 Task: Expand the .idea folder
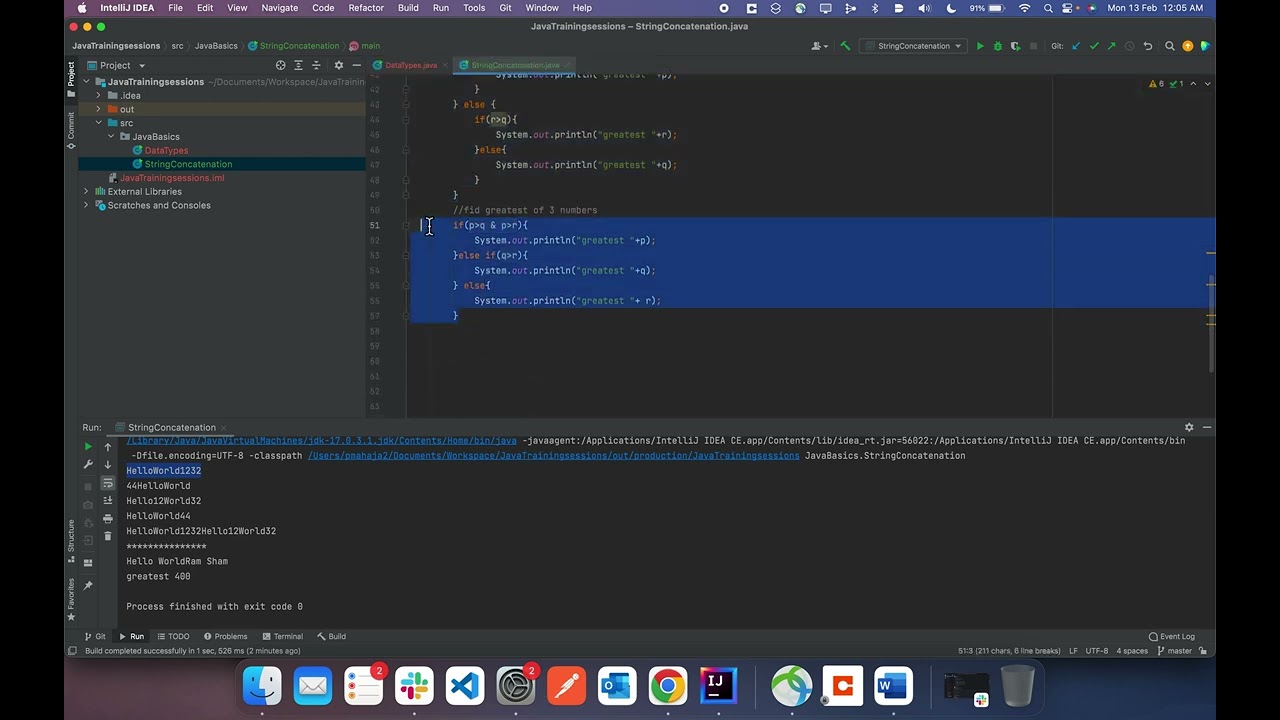coord(98,96)
